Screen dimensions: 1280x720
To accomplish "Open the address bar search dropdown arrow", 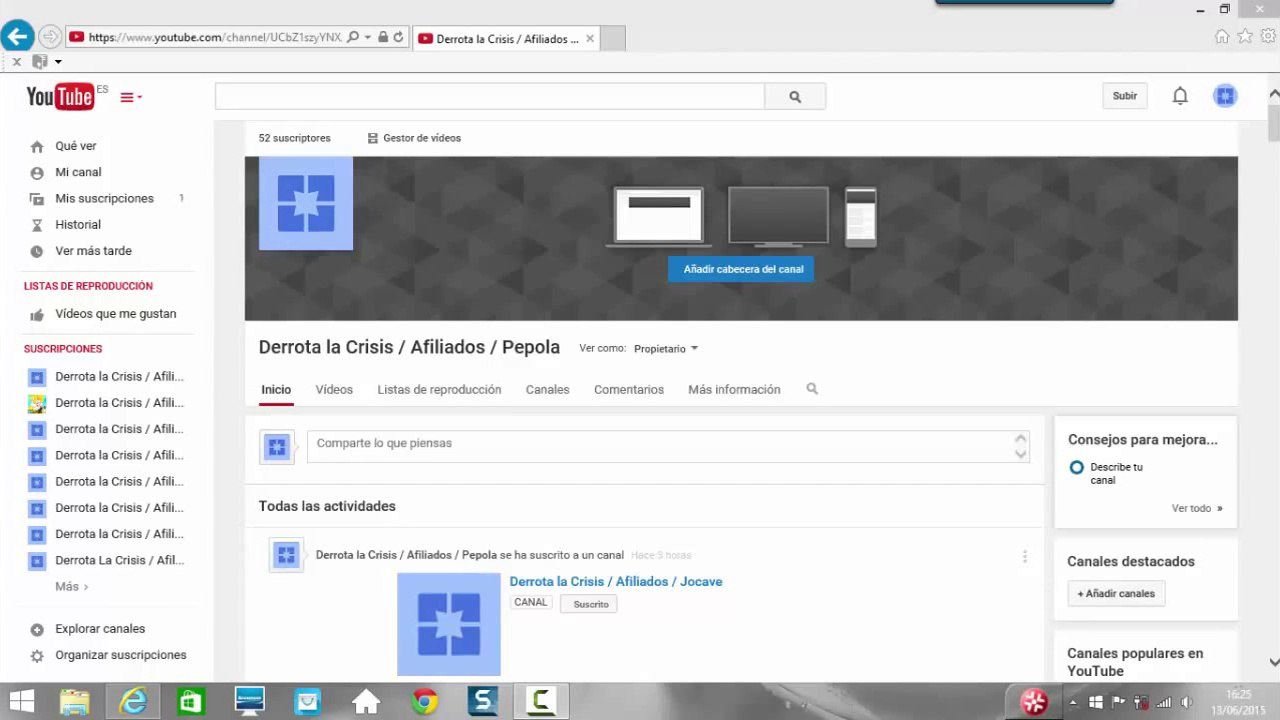I will click(367, 37).
